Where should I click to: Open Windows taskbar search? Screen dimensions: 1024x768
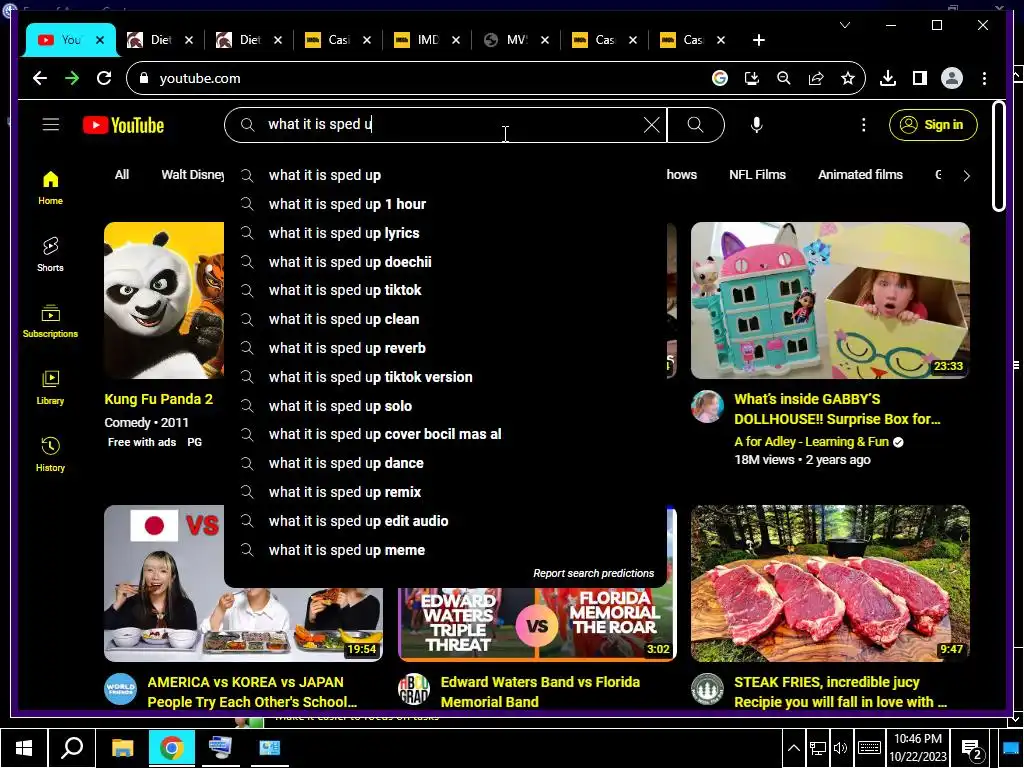point(72,747)
